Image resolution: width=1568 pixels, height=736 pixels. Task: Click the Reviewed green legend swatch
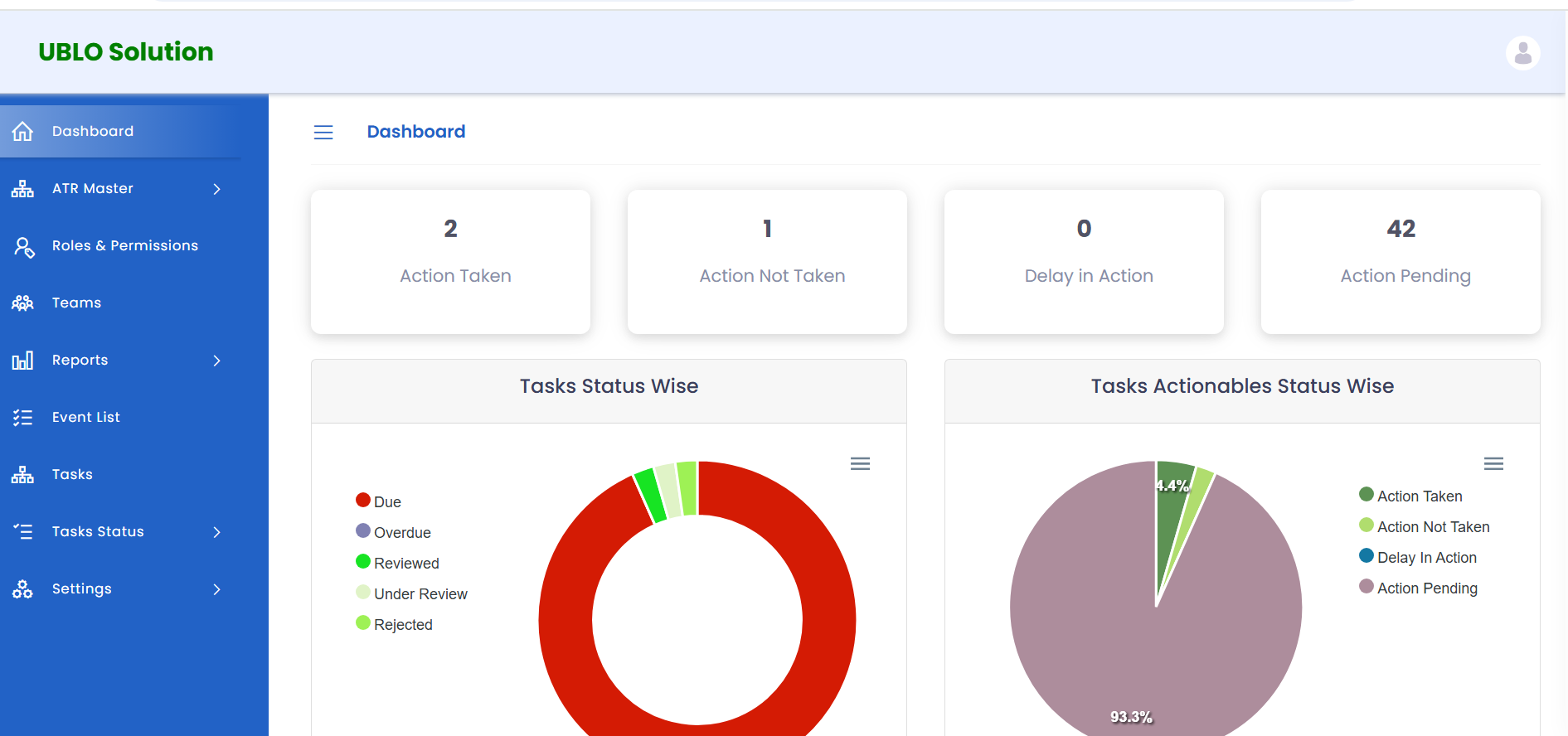coord(363,562)
